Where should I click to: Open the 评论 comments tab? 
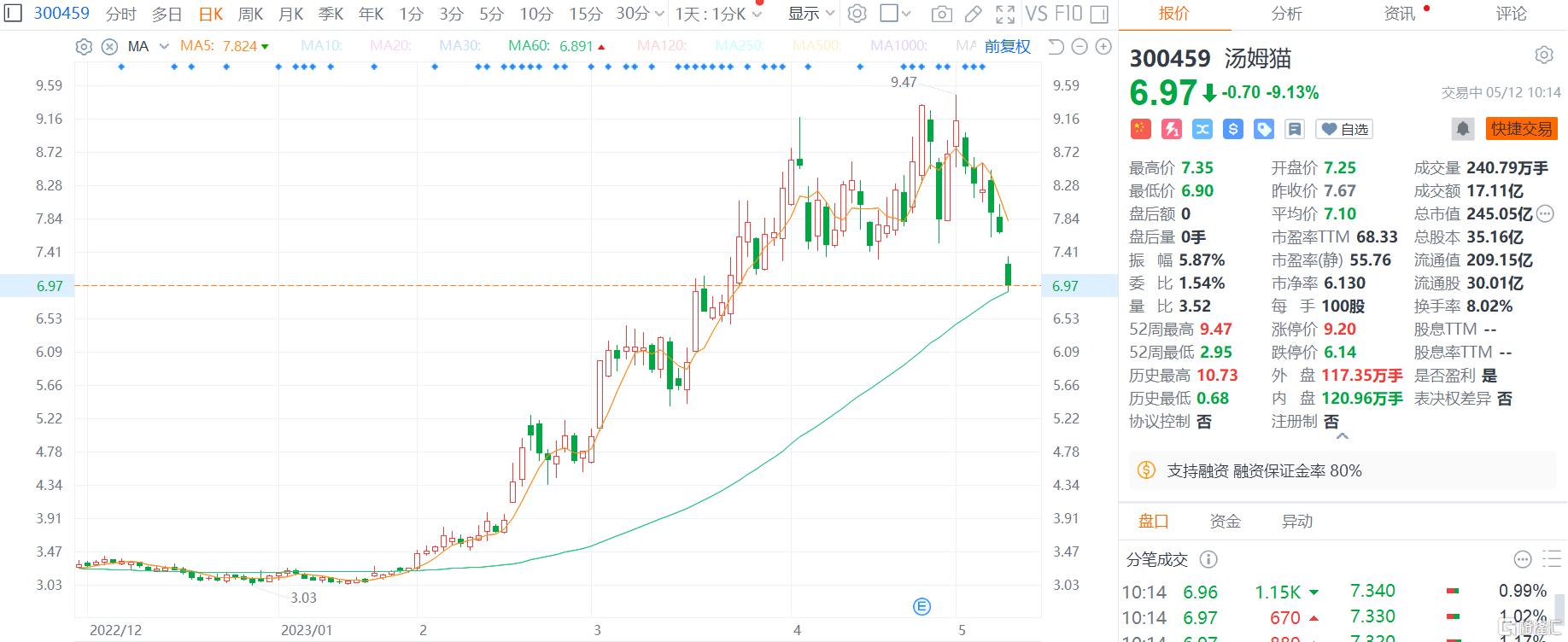(x=1511, y=14)
